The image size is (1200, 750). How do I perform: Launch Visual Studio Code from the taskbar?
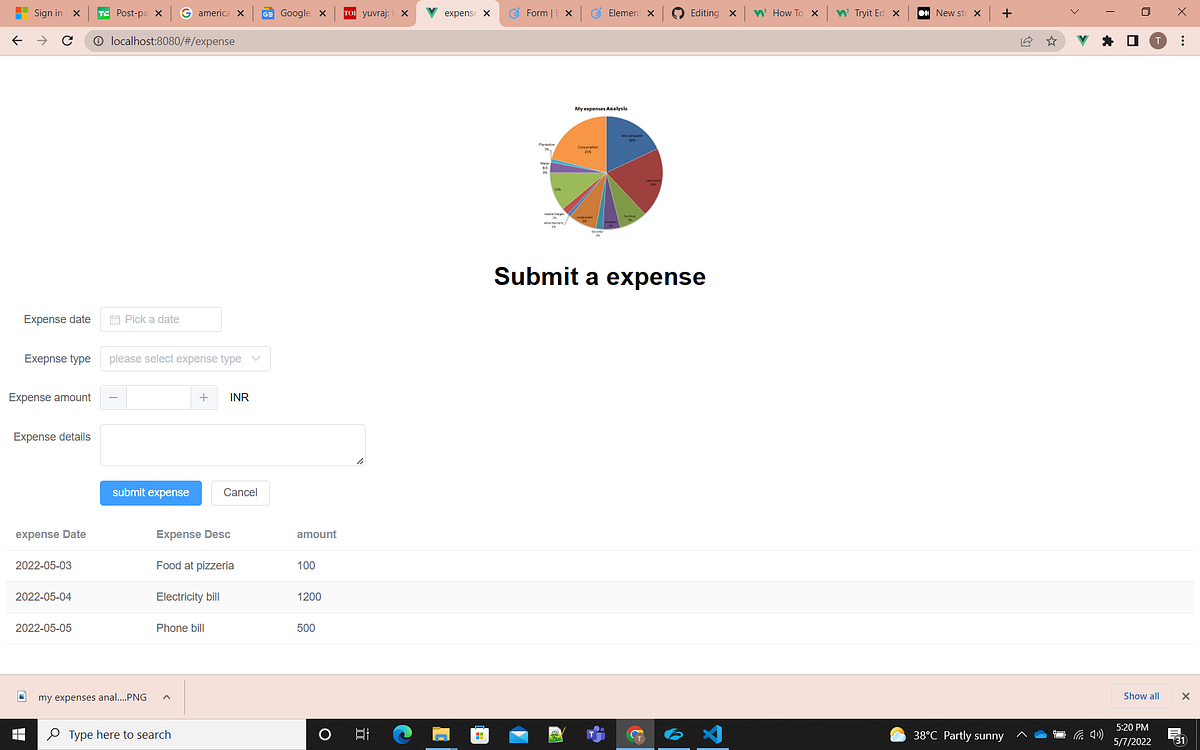[x=712, y=734]
